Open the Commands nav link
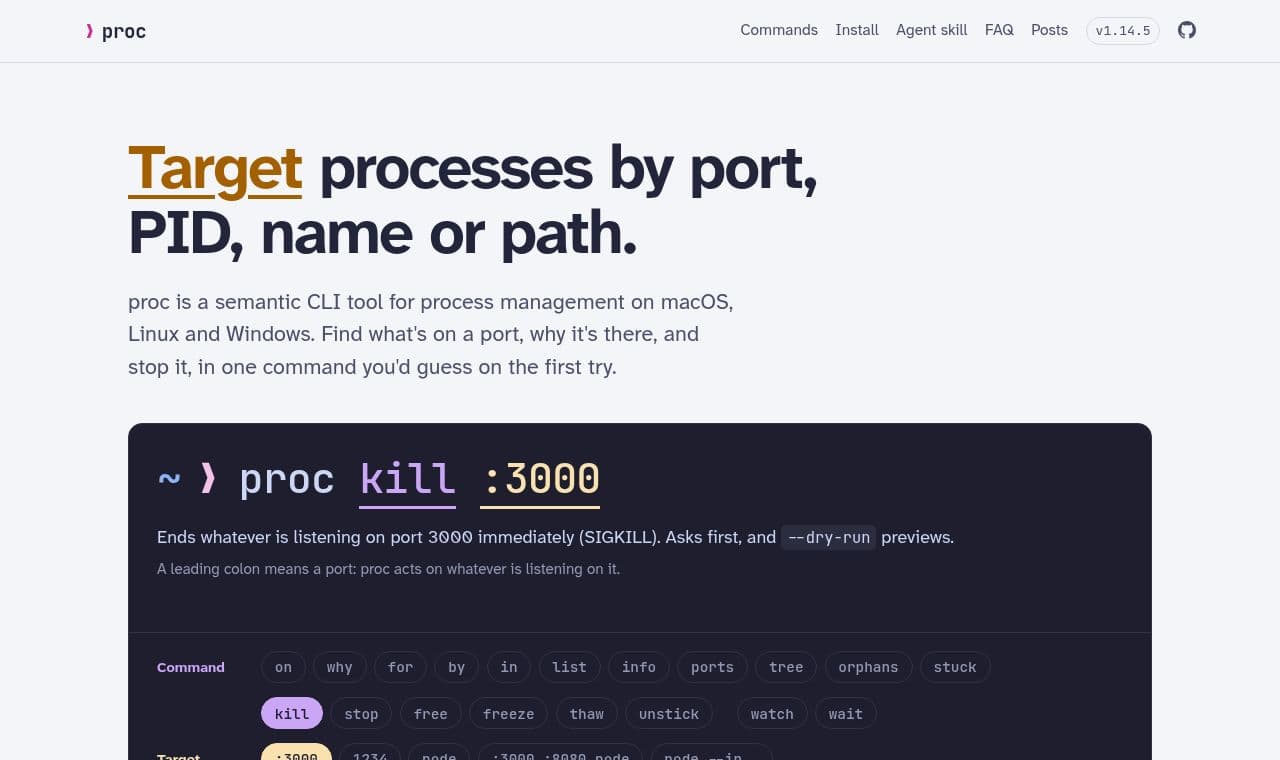 tap(779, 30)
